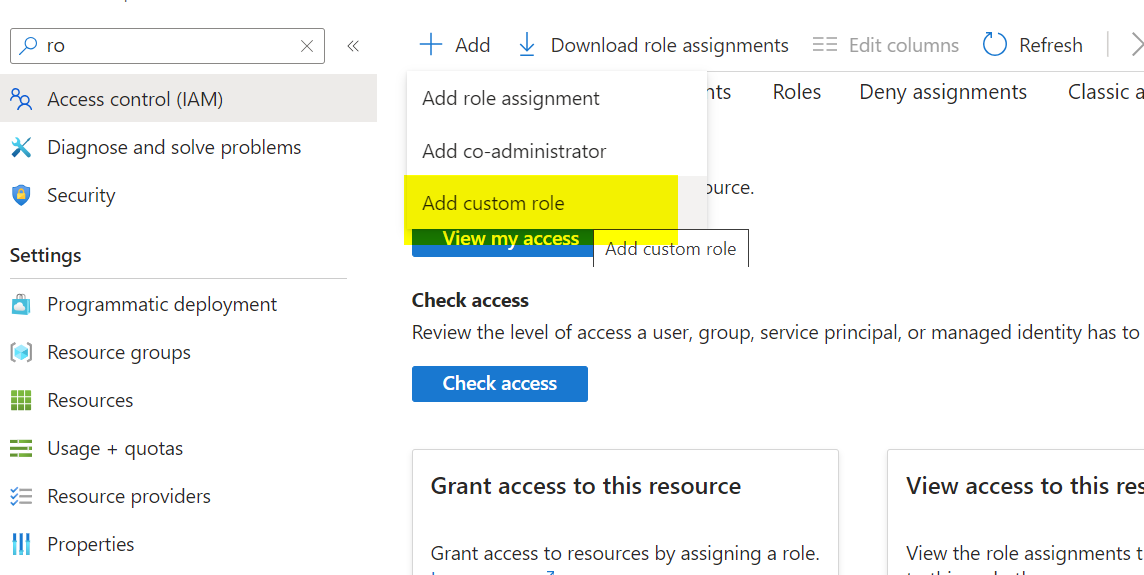The width and height of the screenshot is (1144, 575).
Task: Click the Diagnose wrench icon
Action: coord(21,147)
